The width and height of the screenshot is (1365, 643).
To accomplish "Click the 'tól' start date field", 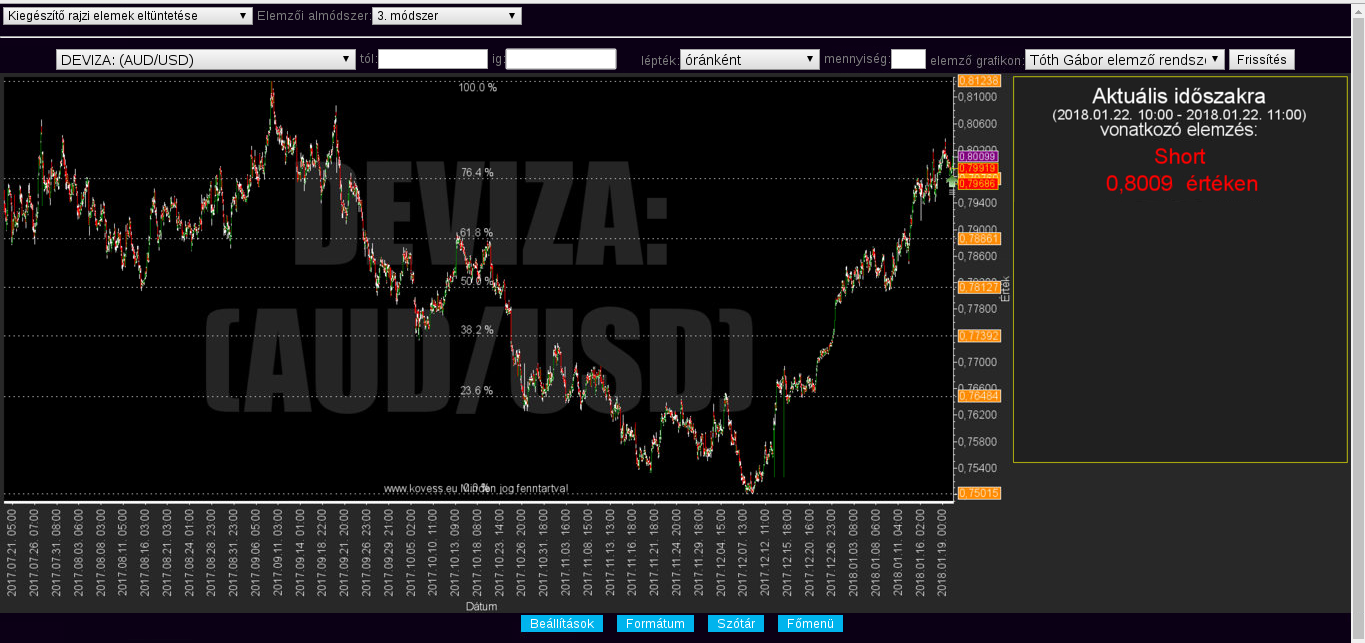I will point(432,60).
